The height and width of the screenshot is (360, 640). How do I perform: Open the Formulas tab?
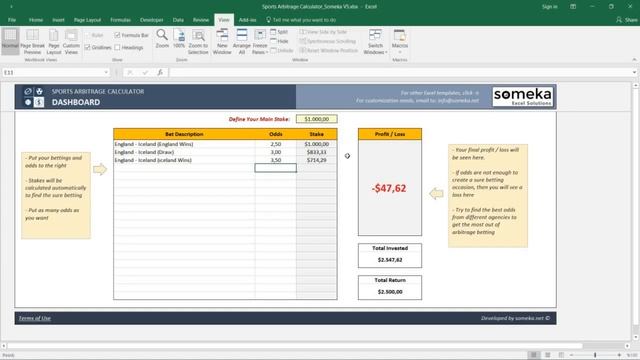pyautogui.click(x=120, y=20)
